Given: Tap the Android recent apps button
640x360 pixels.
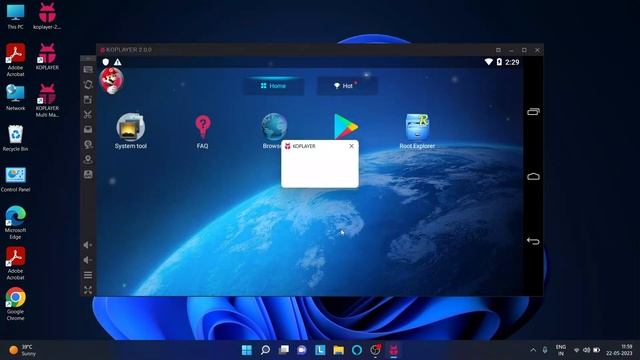Looking at the screenshot, I should [x=533, y=111].
